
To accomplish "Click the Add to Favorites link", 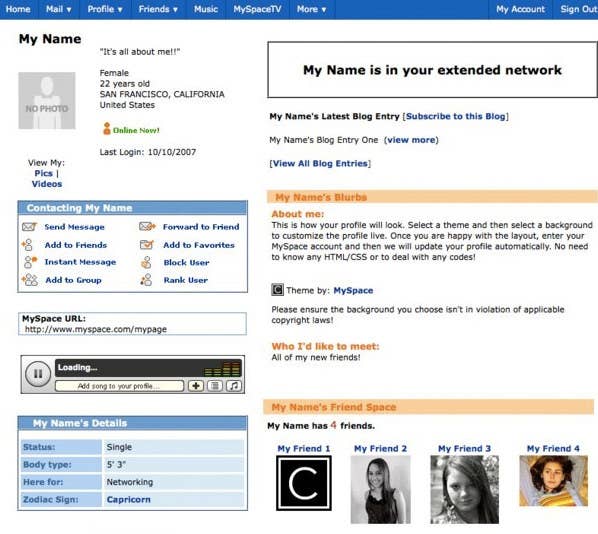I will click(199, 245).
